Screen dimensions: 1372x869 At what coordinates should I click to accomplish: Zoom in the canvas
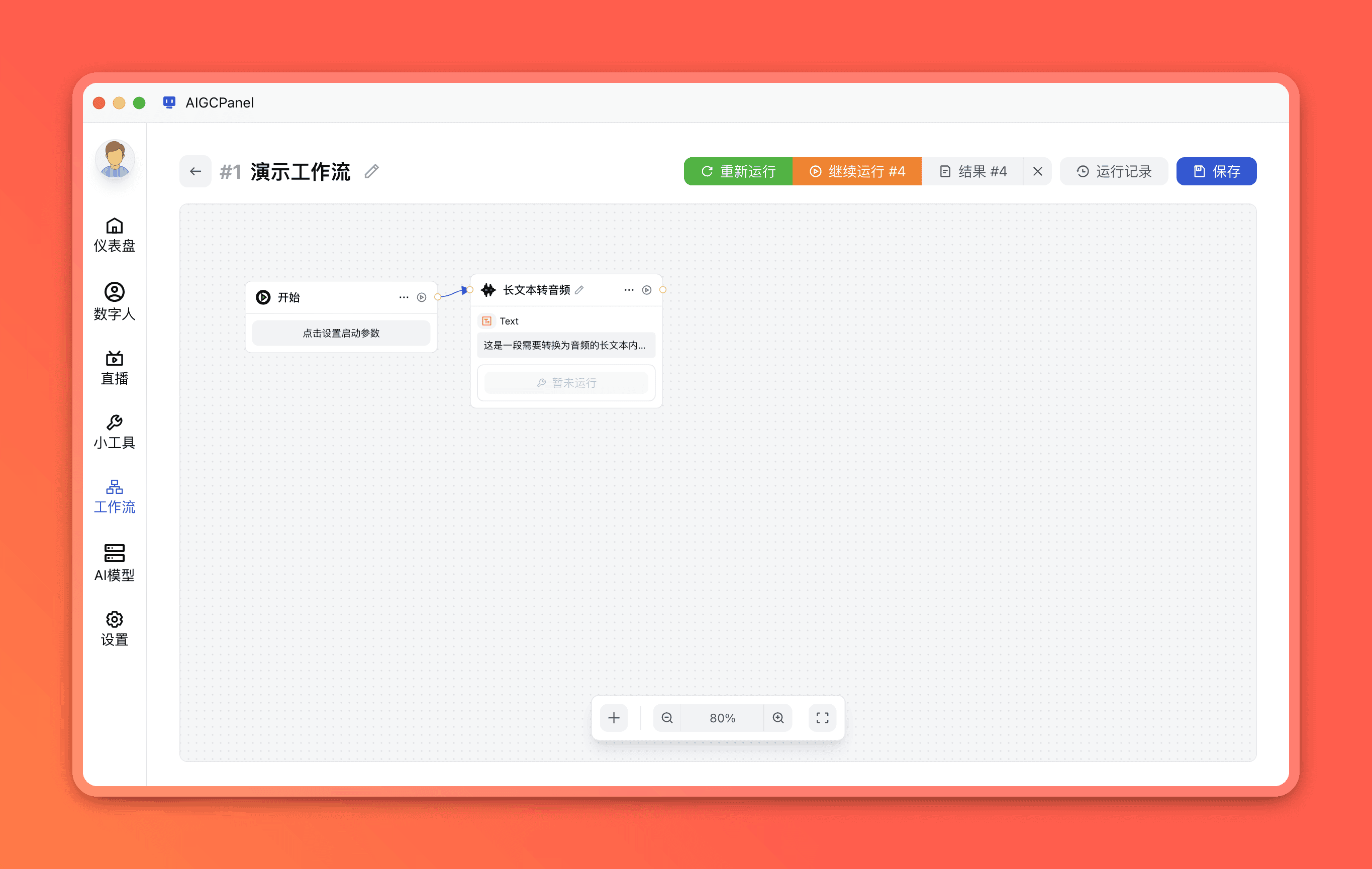(778, 718)
